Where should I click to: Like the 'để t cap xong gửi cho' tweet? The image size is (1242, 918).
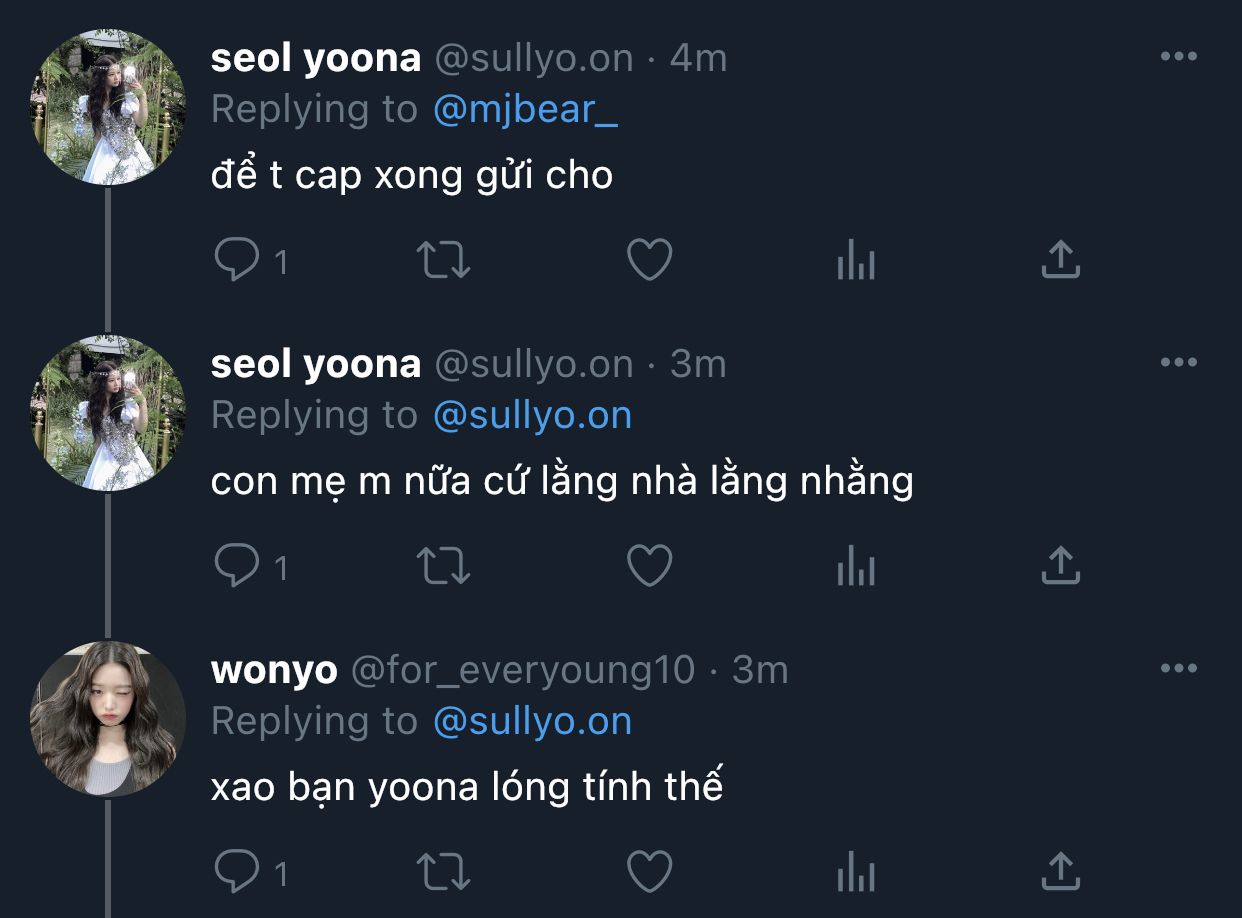click(x=649, y=260)
